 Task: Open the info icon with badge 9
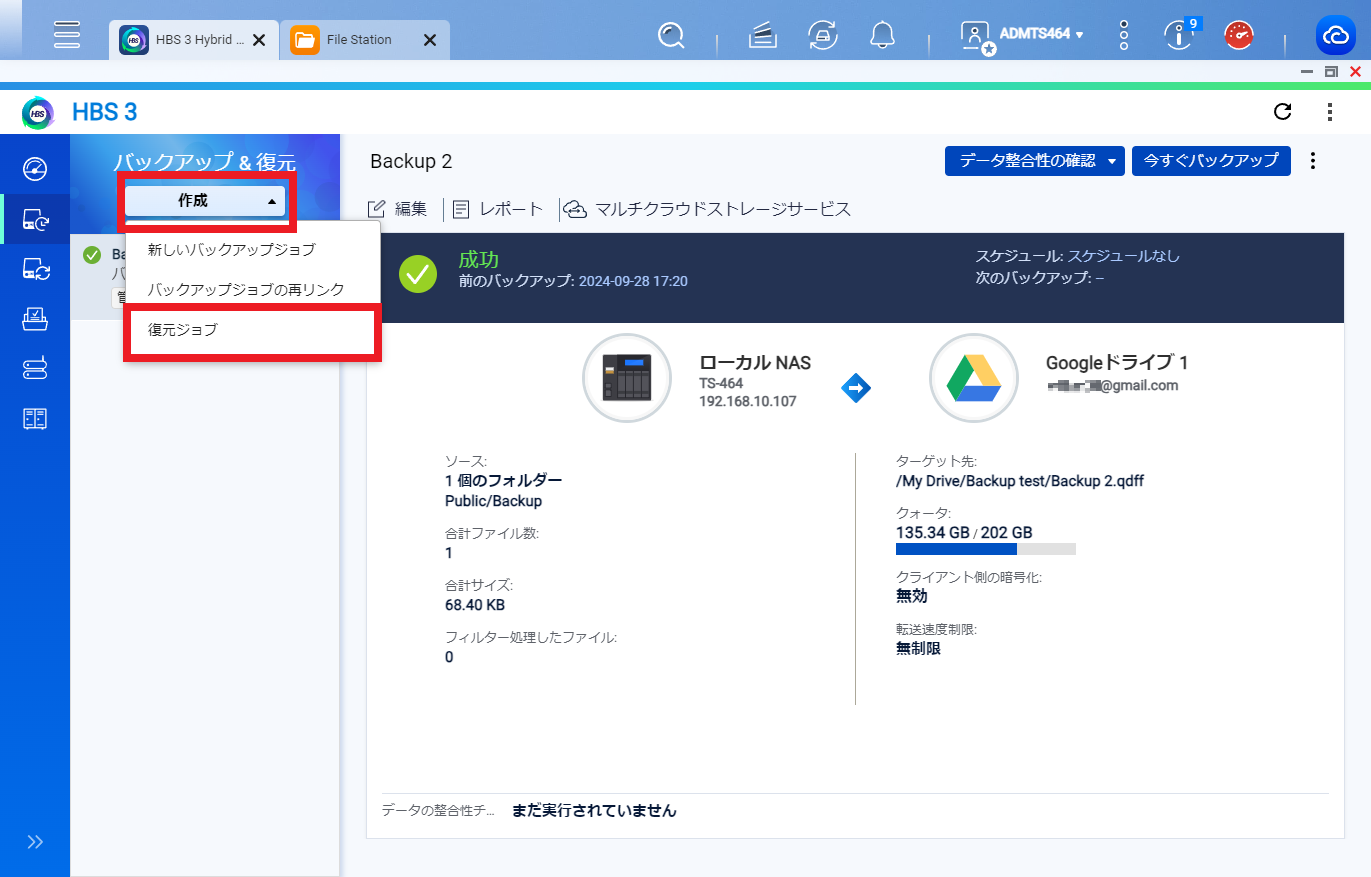[1179, 36]
